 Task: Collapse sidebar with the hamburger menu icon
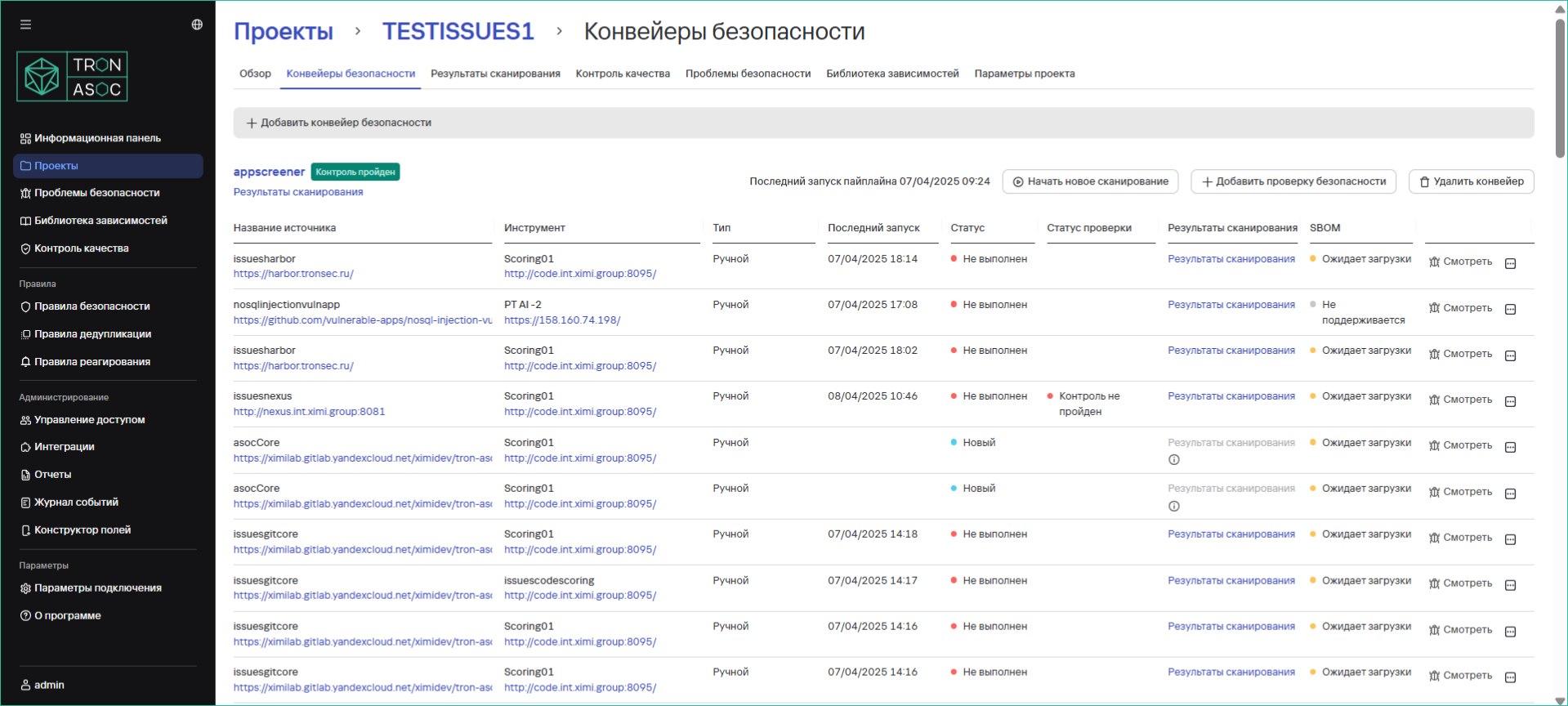(x=26, y=25)
